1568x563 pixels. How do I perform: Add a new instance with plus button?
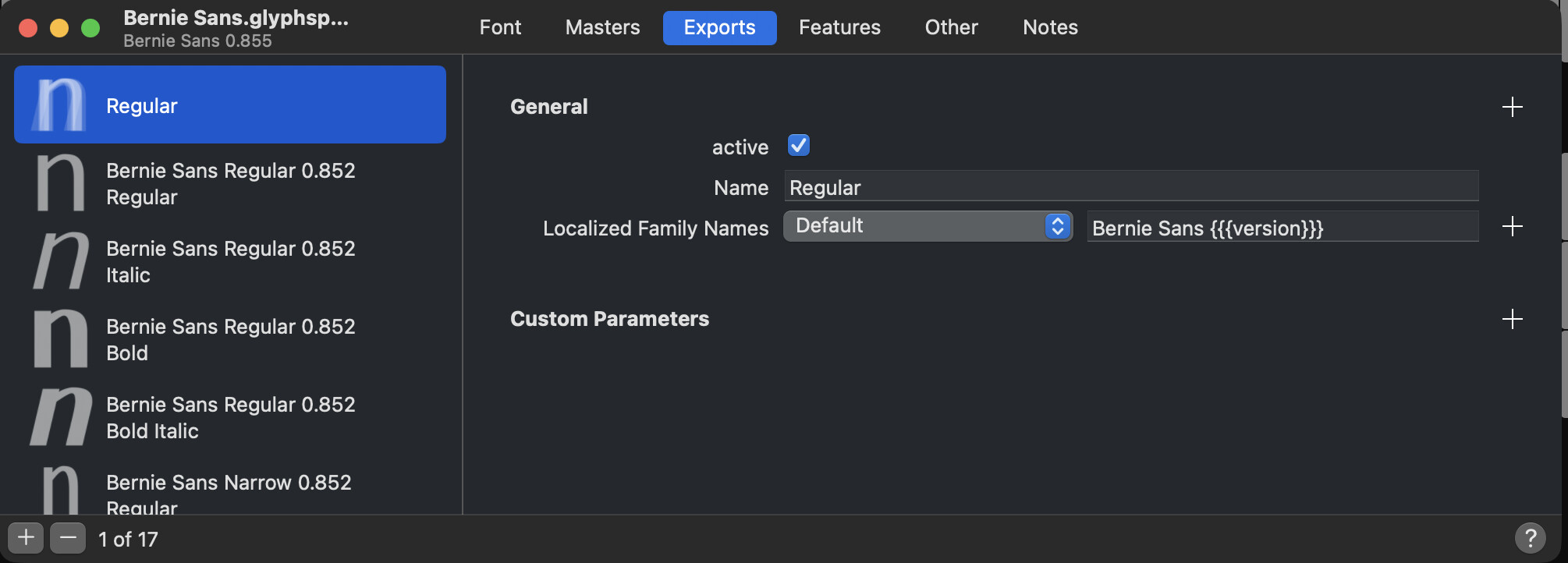pyautogui.click(x=26, y=538)
